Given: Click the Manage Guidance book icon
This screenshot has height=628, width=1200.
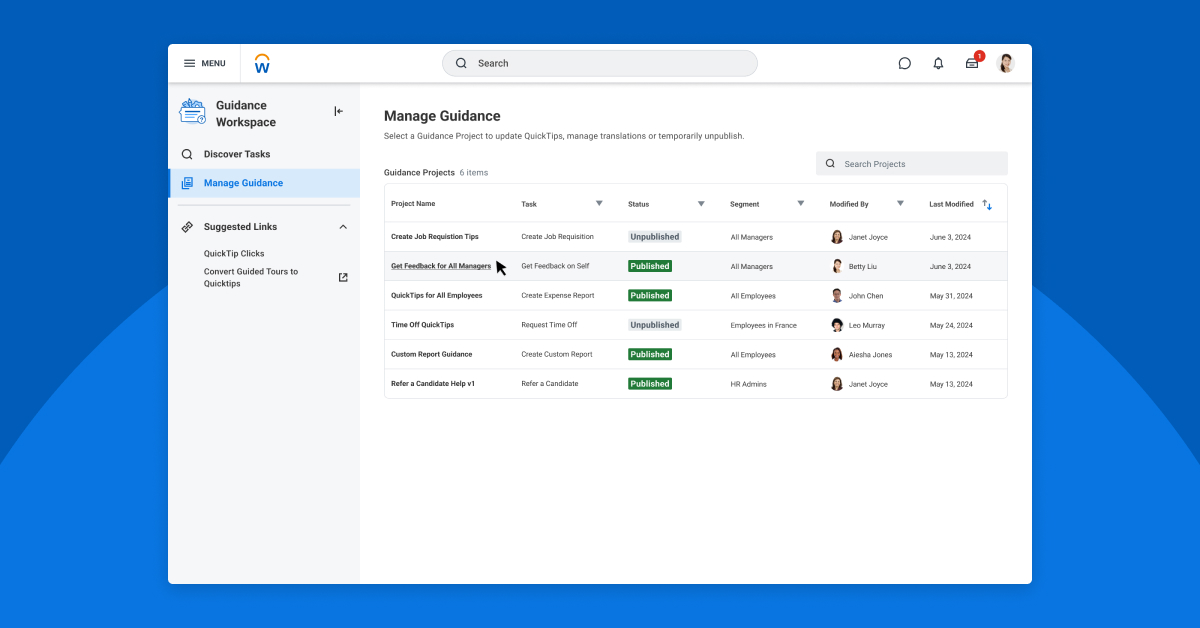Looking at the screenshot, I should tap(187, 183).
